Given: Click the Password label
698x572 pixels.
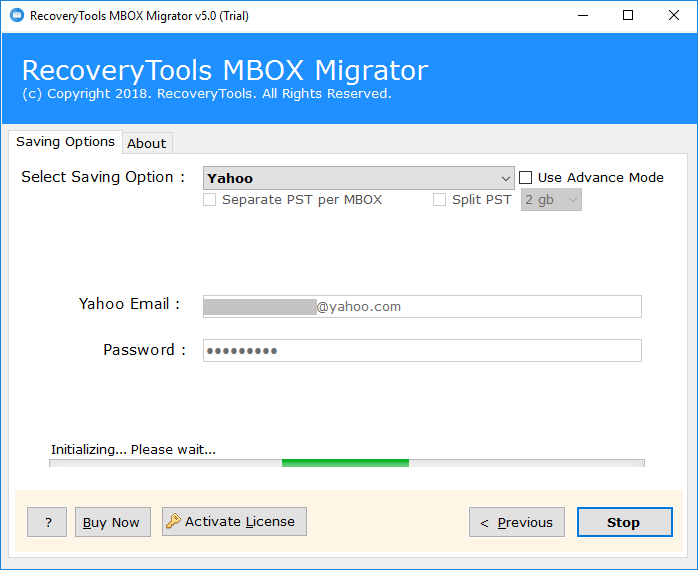Looking at the screenshot, I should [x=144, y=350].
